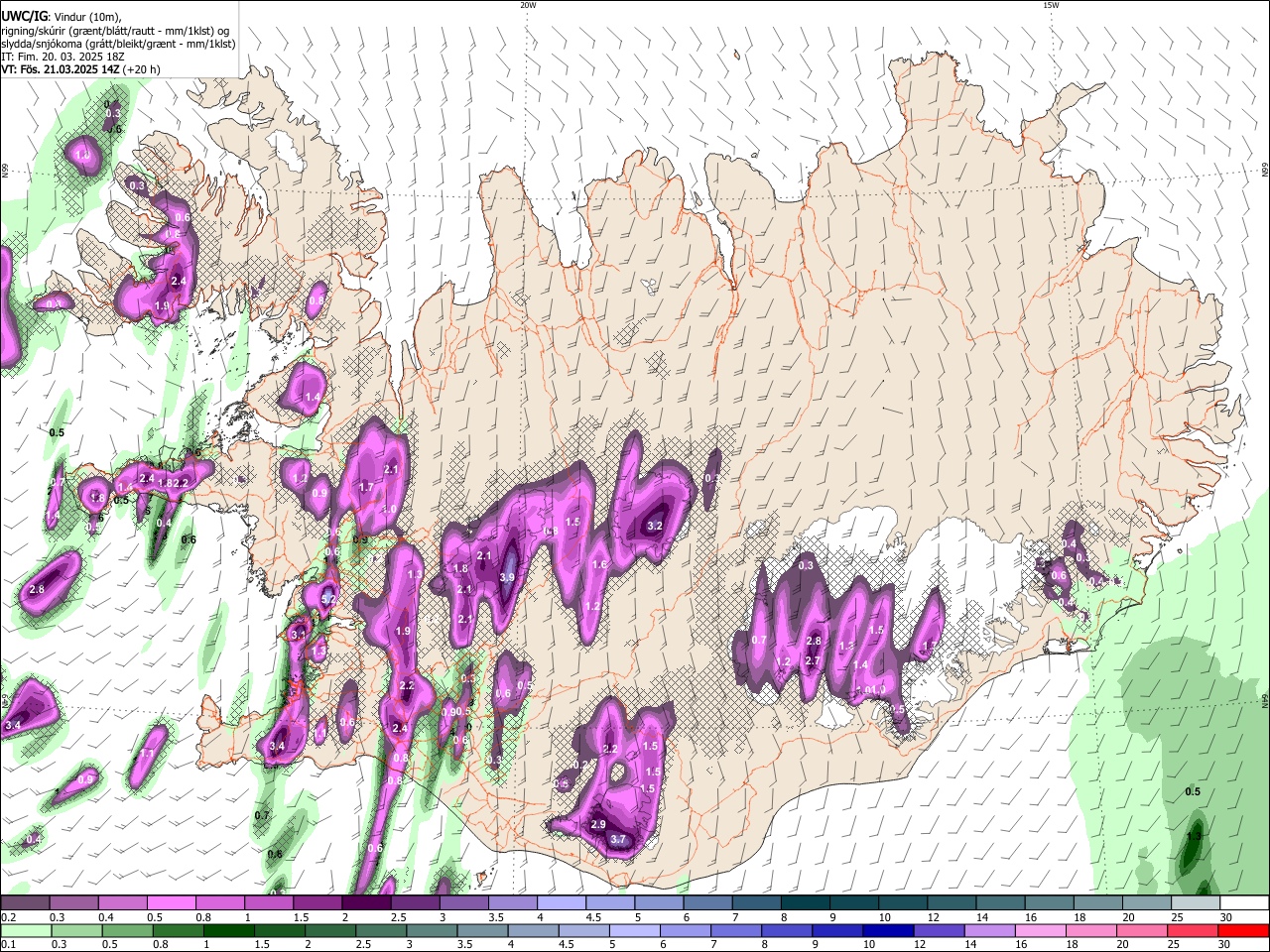Click the upper legend swatch between 14 and 16
This screenshot has width=1270, height=952.
click(x=999, y=903)
